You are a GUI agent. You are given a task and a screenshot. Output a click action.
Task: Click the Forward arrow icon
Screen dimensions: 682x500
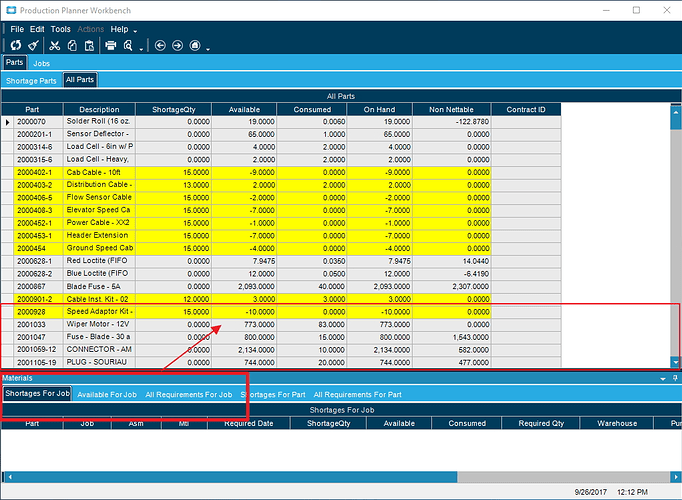click(x=177, y=45)
